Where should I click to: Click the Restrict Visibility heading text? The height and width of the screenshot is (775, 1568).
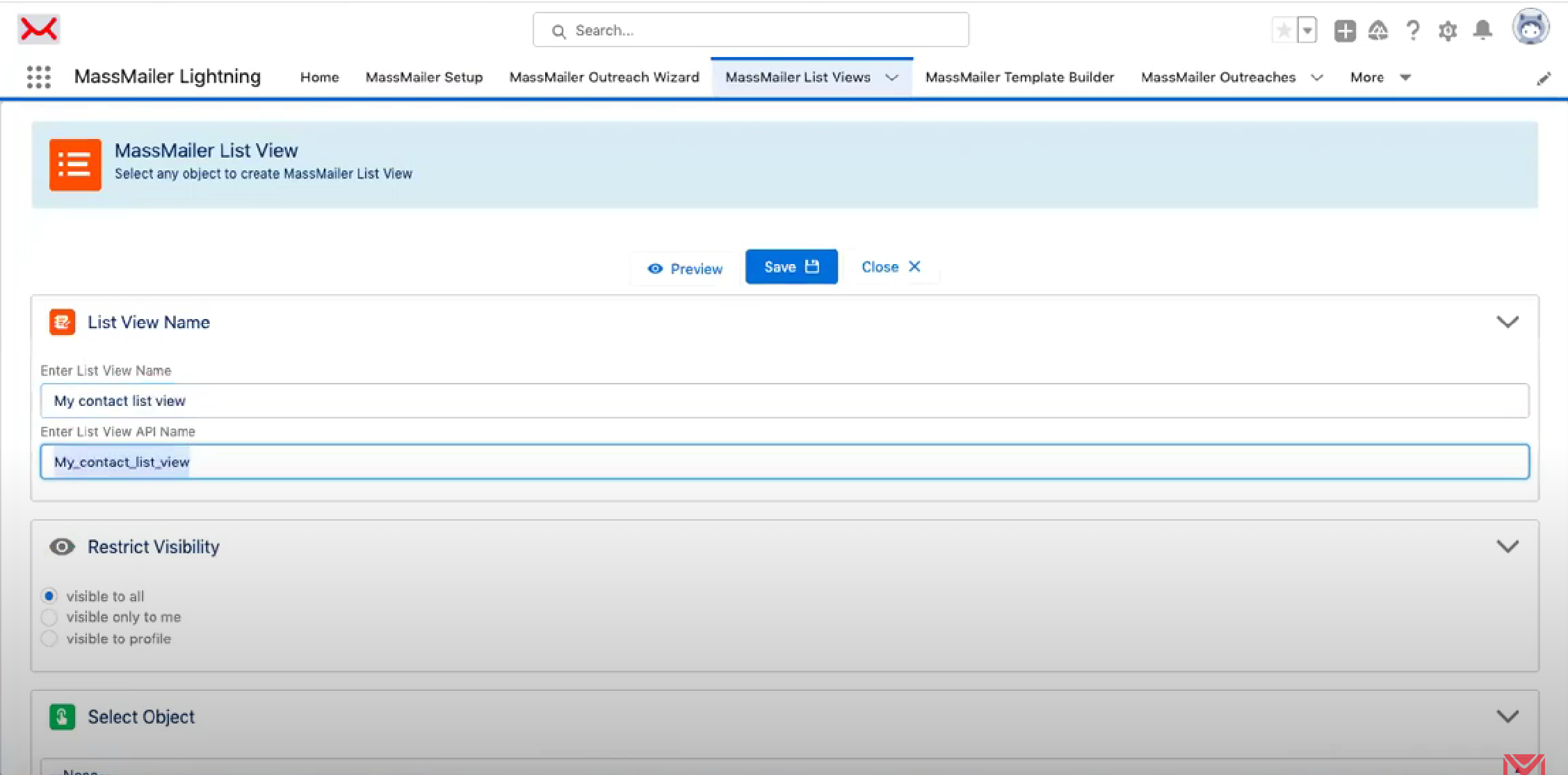point(154,547)
